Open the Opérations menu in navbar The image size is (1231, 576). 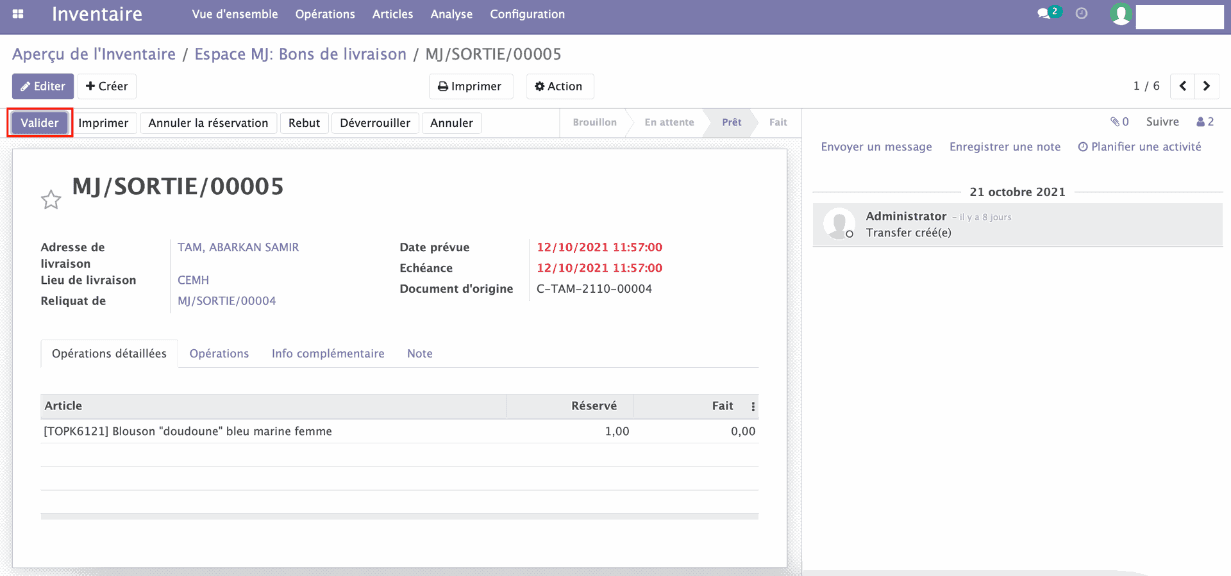[325, 15]
